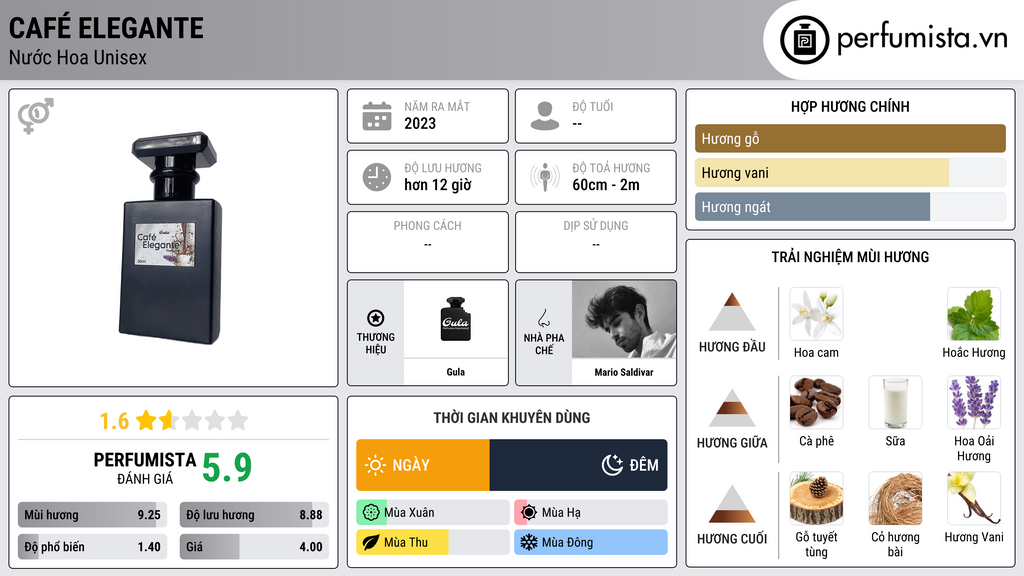
Task: Click the TRẢI NGHIỆM MÙI HƯƠNG heading
Action: pos(850,257)
